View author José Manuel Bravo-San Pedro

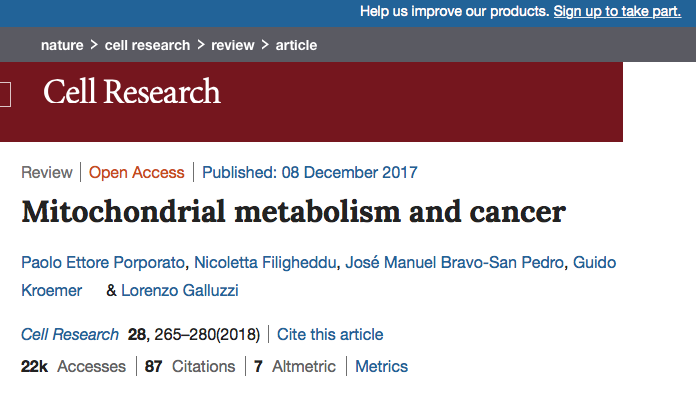click(x=455, y=263)
